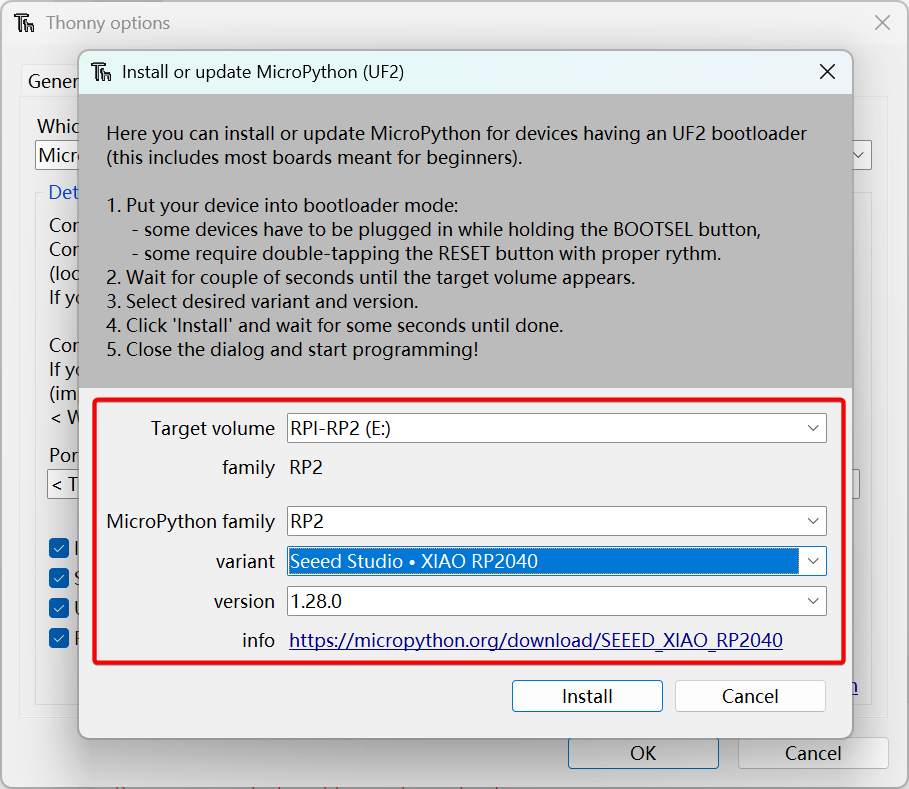This screenshot has width=909, height=789.
Task: Click Cancel in Thonny options window
Action: coord(813,753)
